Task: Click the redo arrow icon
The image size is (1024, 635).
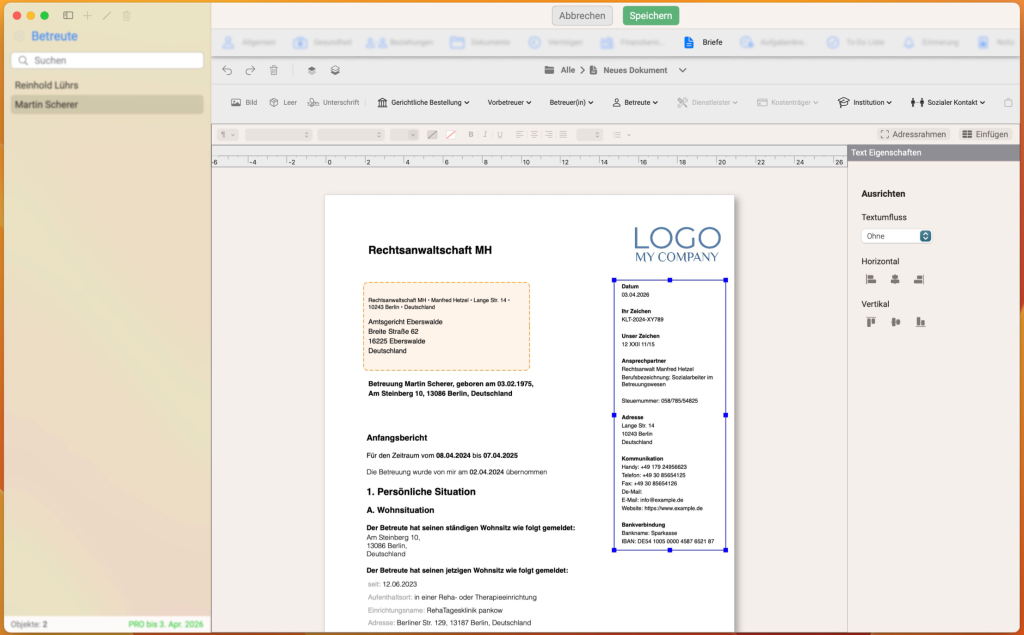Action: (250, 70)
